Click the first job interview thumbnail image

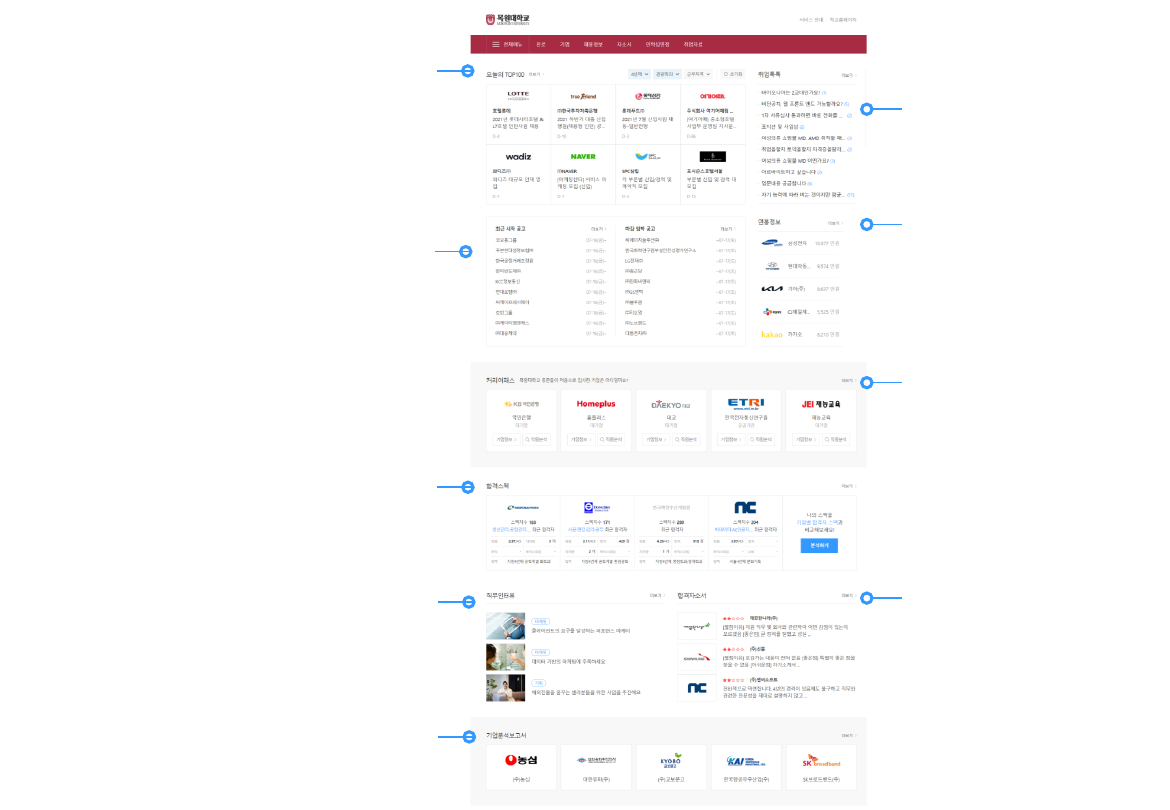point(505,626)
